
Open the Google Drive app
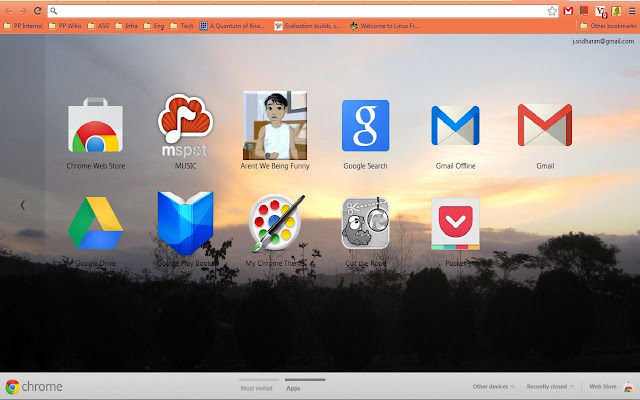click(96, 223)
